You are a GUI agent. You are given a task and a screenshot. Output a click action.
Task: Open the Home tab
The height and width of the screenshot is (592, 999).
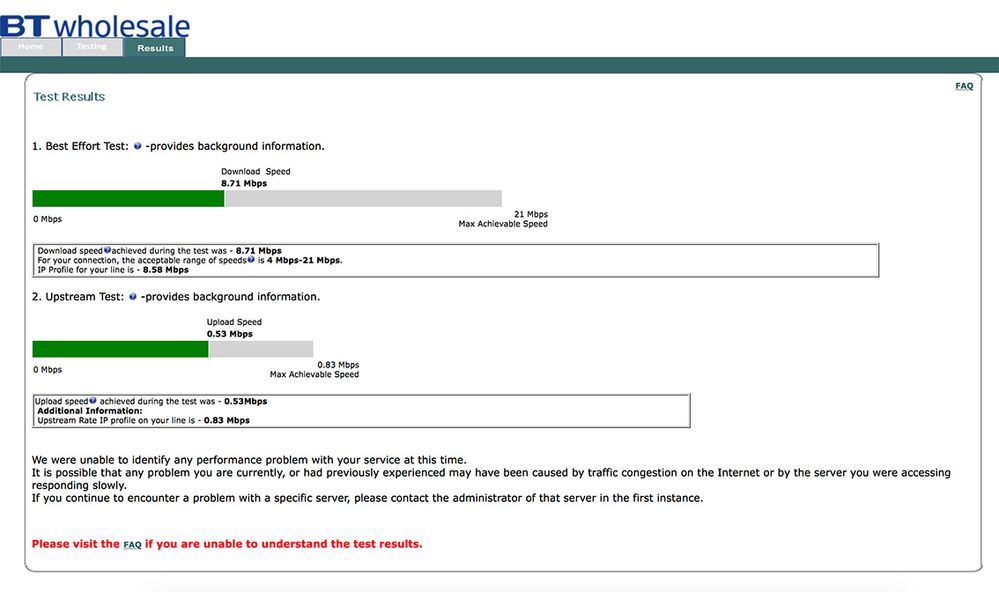click(31, 47)
